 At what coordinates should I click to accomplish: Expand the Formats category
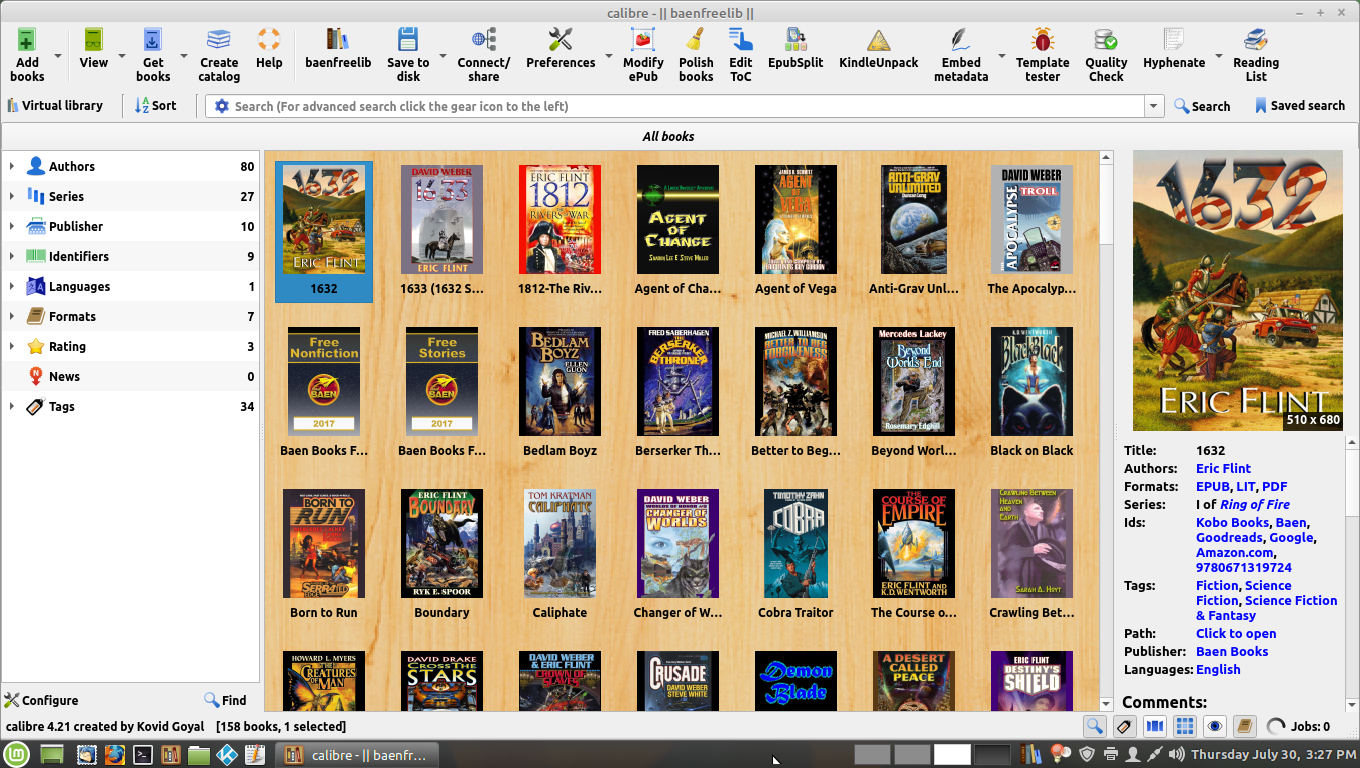(12, 317)
